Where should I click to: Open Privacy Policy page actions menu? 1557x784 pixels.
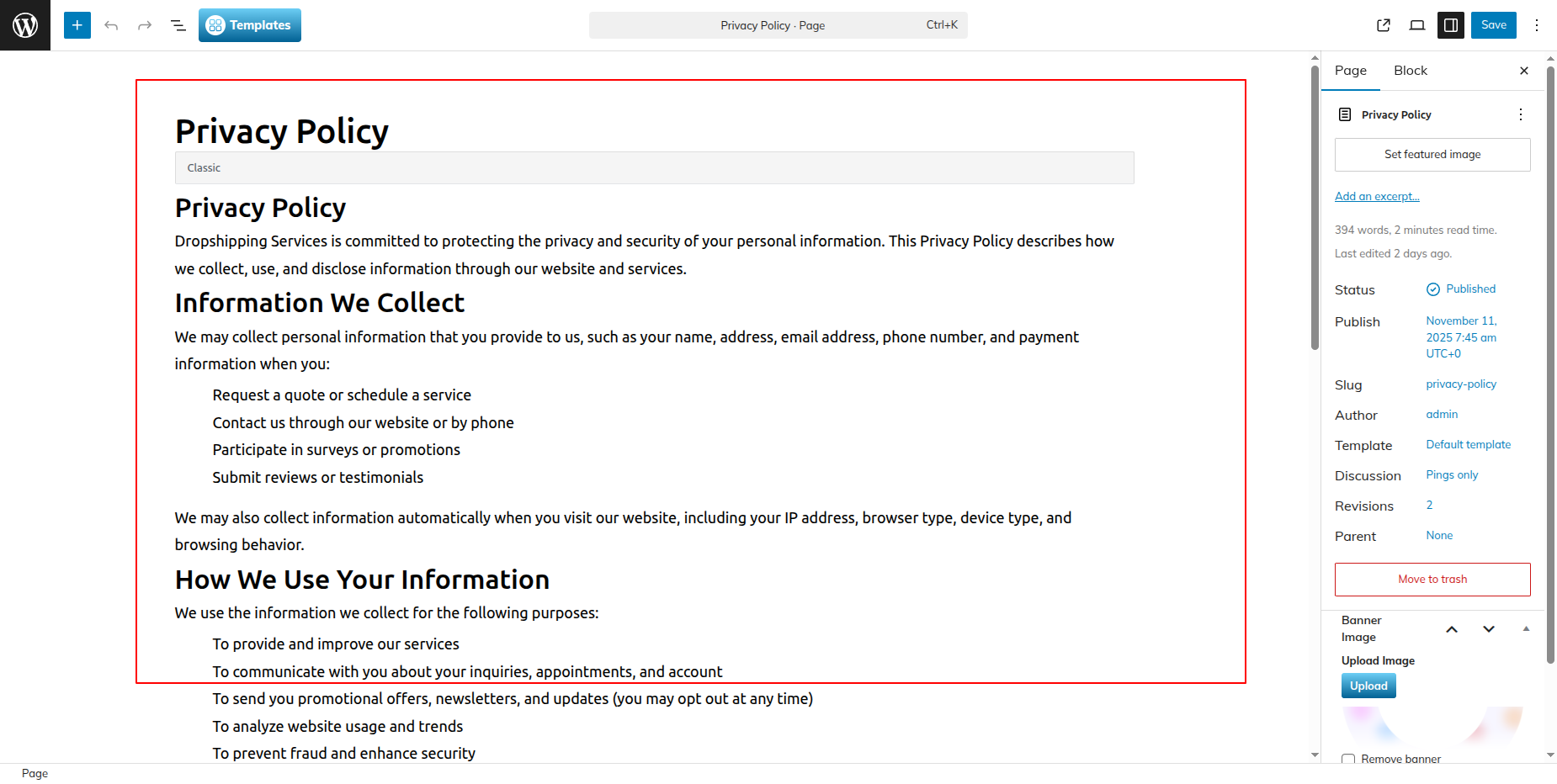click(1520, 114)
